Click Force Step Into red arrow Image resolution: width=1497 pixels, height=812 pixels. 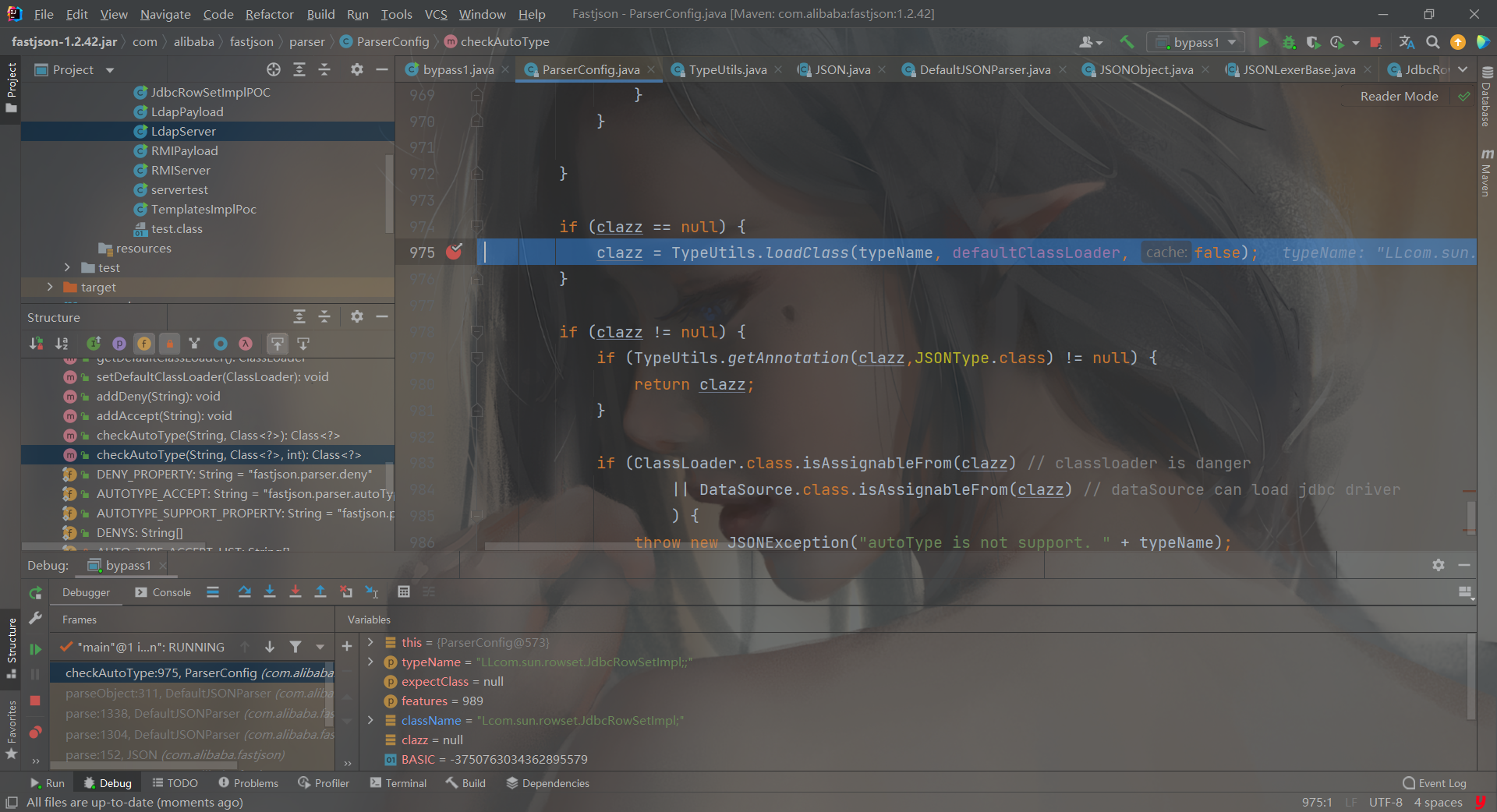point(296,592)
